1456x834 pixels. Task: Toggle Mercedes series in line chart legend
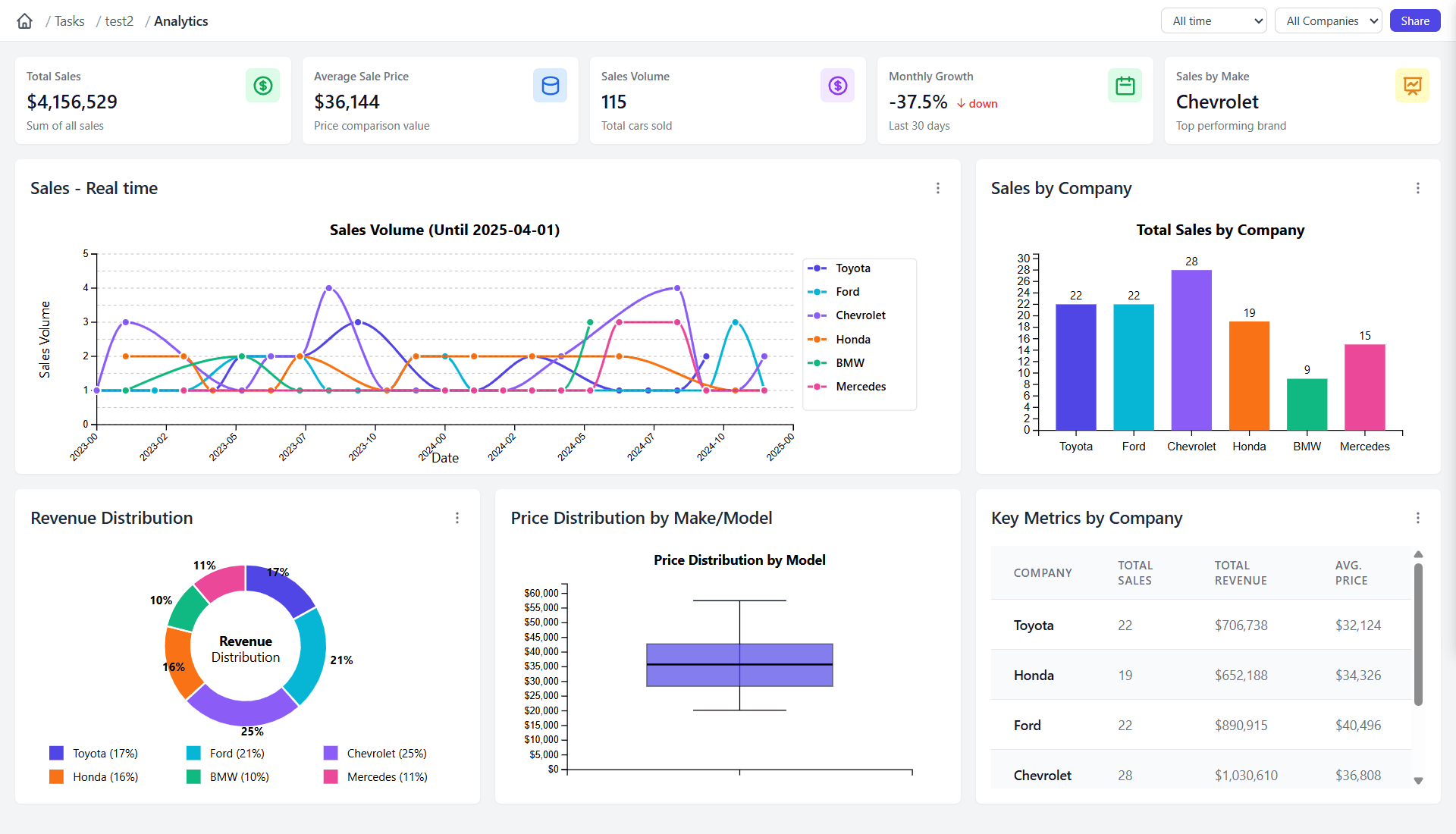pyautogui.click(x=847, y=387)
